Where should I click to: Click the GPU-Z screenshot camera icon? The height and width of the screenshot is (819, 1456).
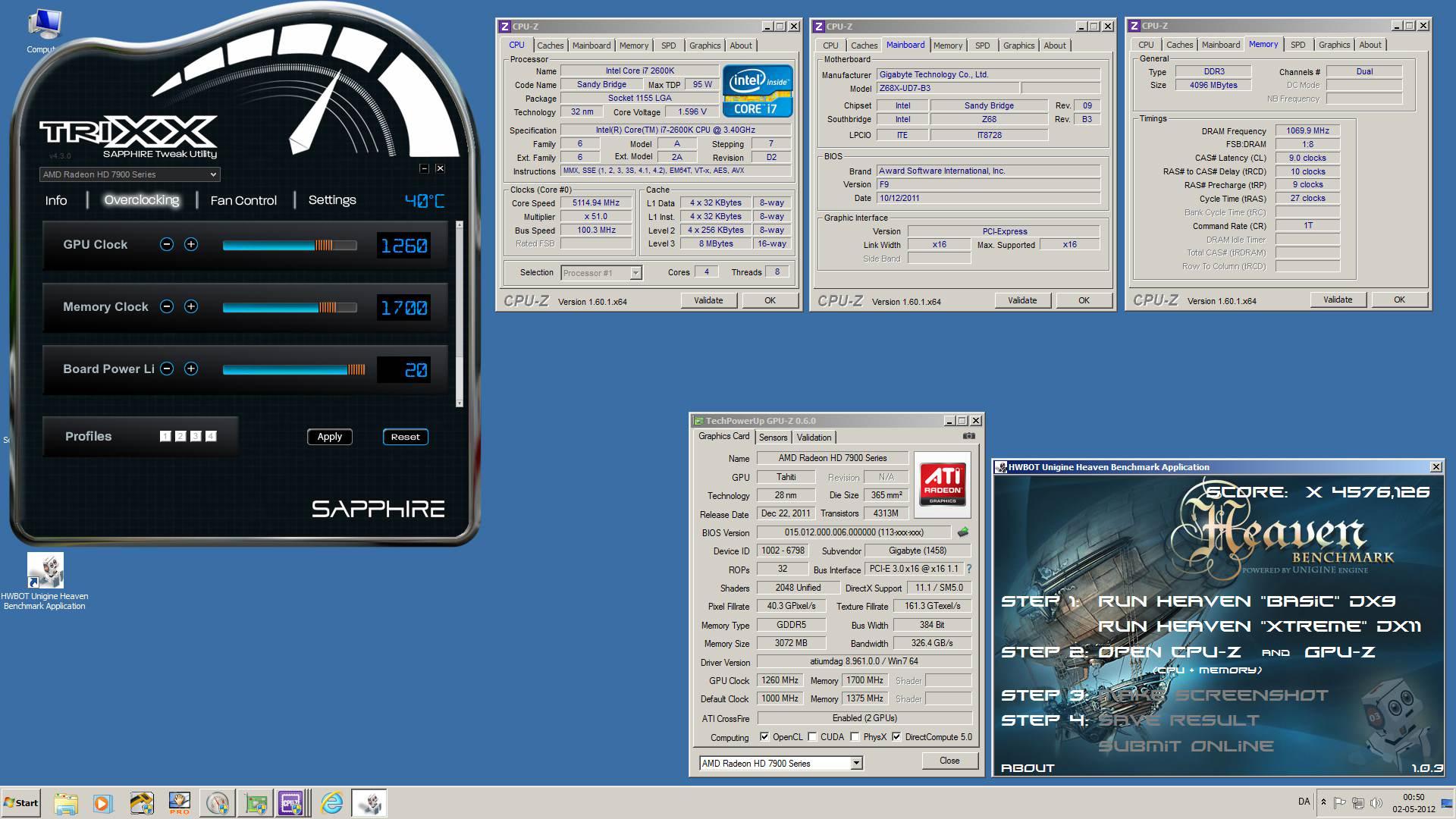tap(969, 436)
